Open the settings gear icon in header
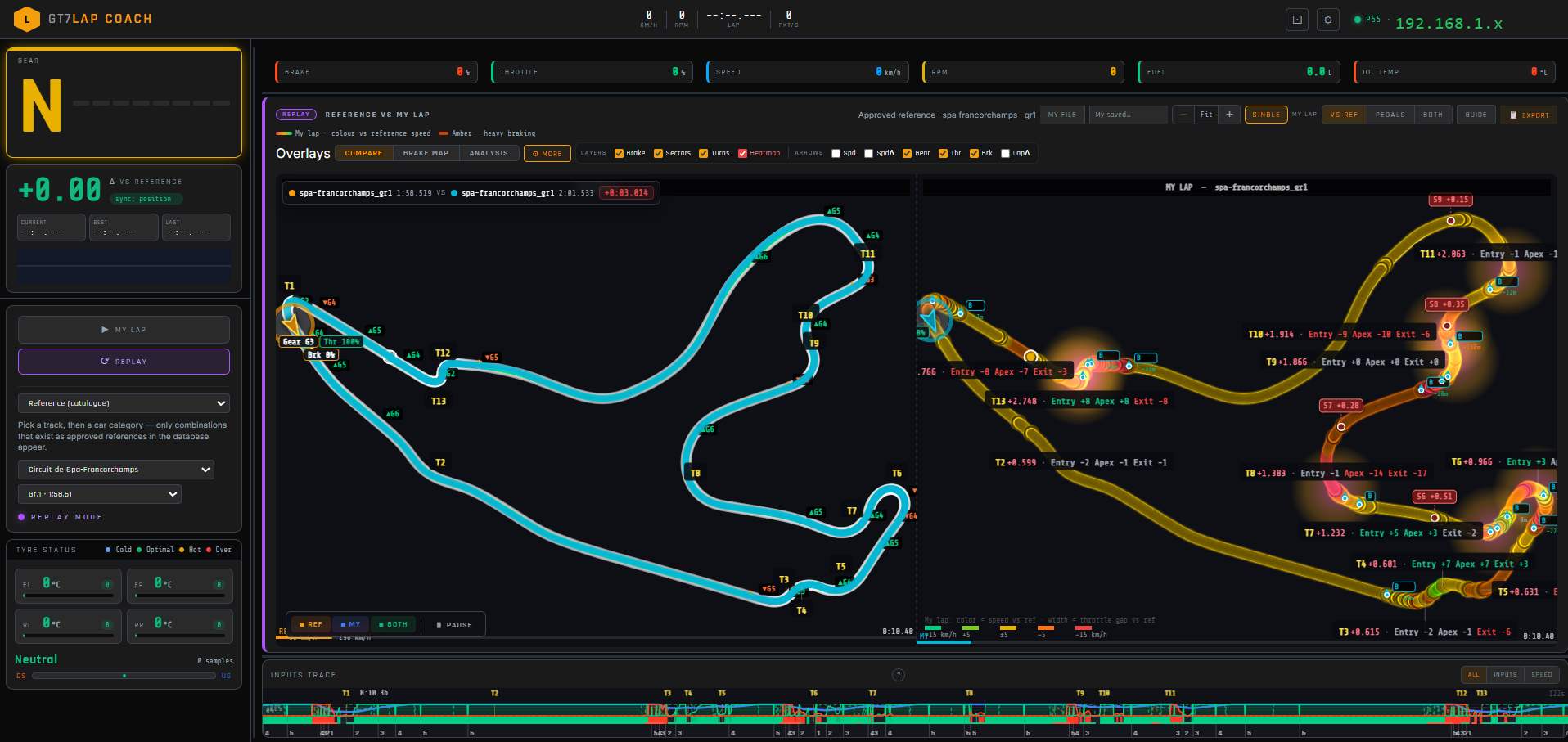This screenshot has width=1568, height=742. 1328,20
